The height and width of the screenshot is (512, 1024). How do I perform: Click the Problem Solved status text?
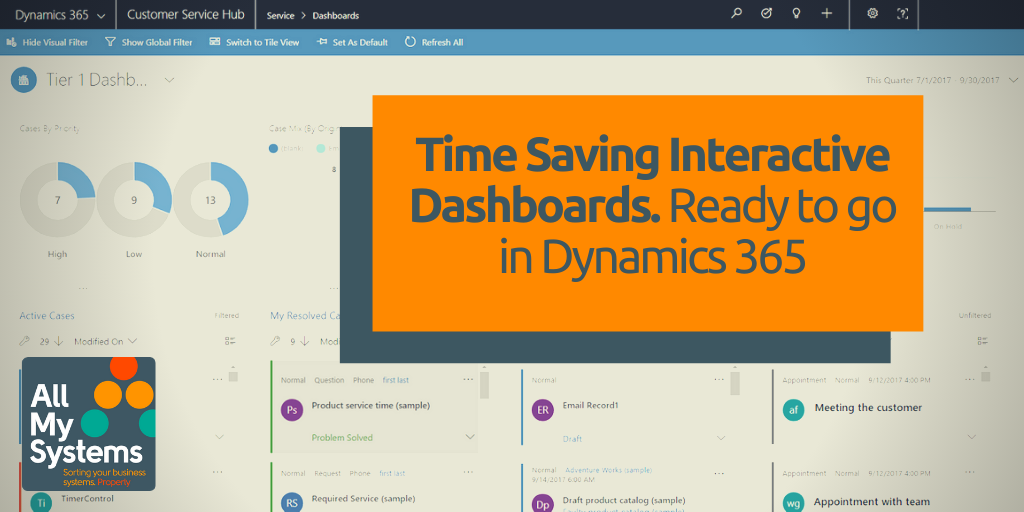[342, 438]
